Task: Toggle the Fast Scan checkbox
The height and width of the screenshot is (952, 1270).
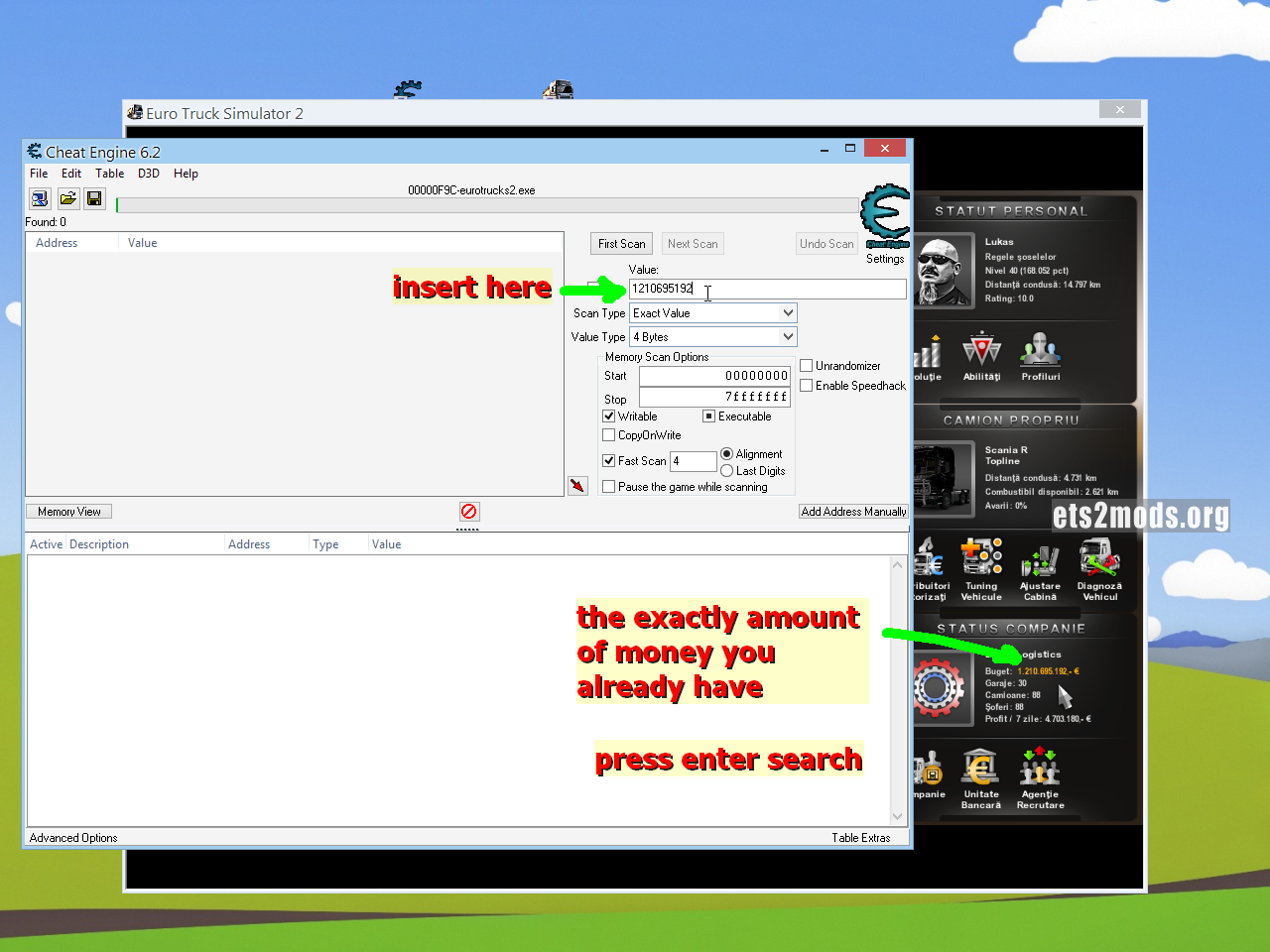Action: coord(609,461)
